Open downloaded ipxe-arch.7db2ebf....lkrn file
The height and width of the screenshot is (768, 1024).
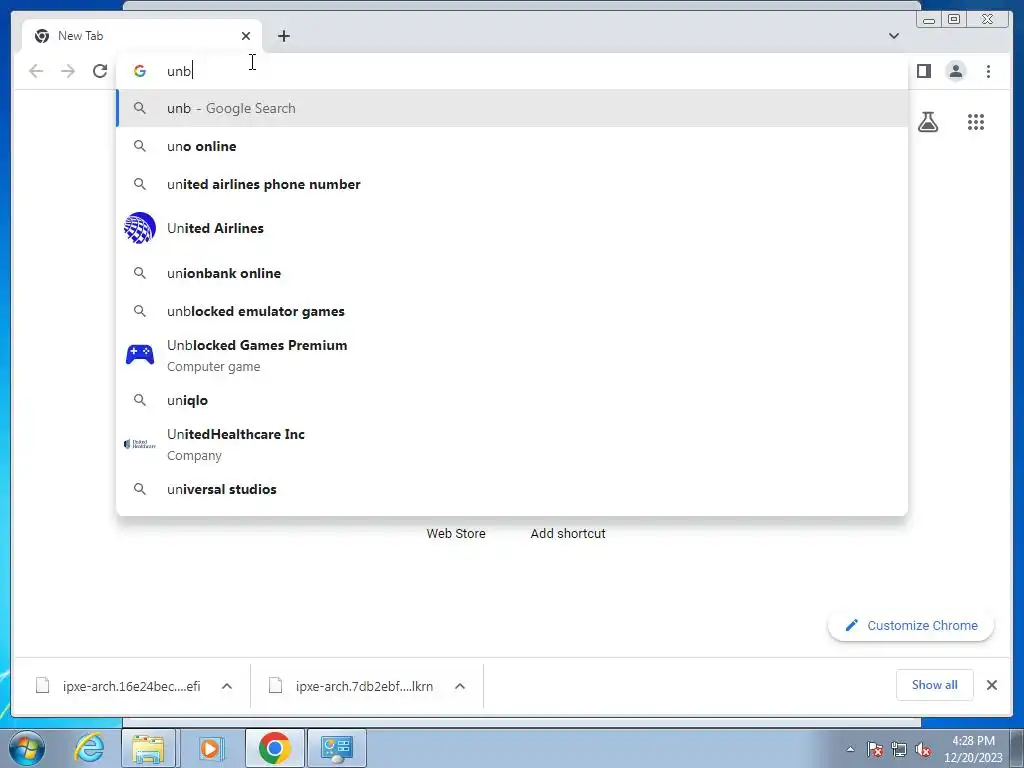point(353,686)
